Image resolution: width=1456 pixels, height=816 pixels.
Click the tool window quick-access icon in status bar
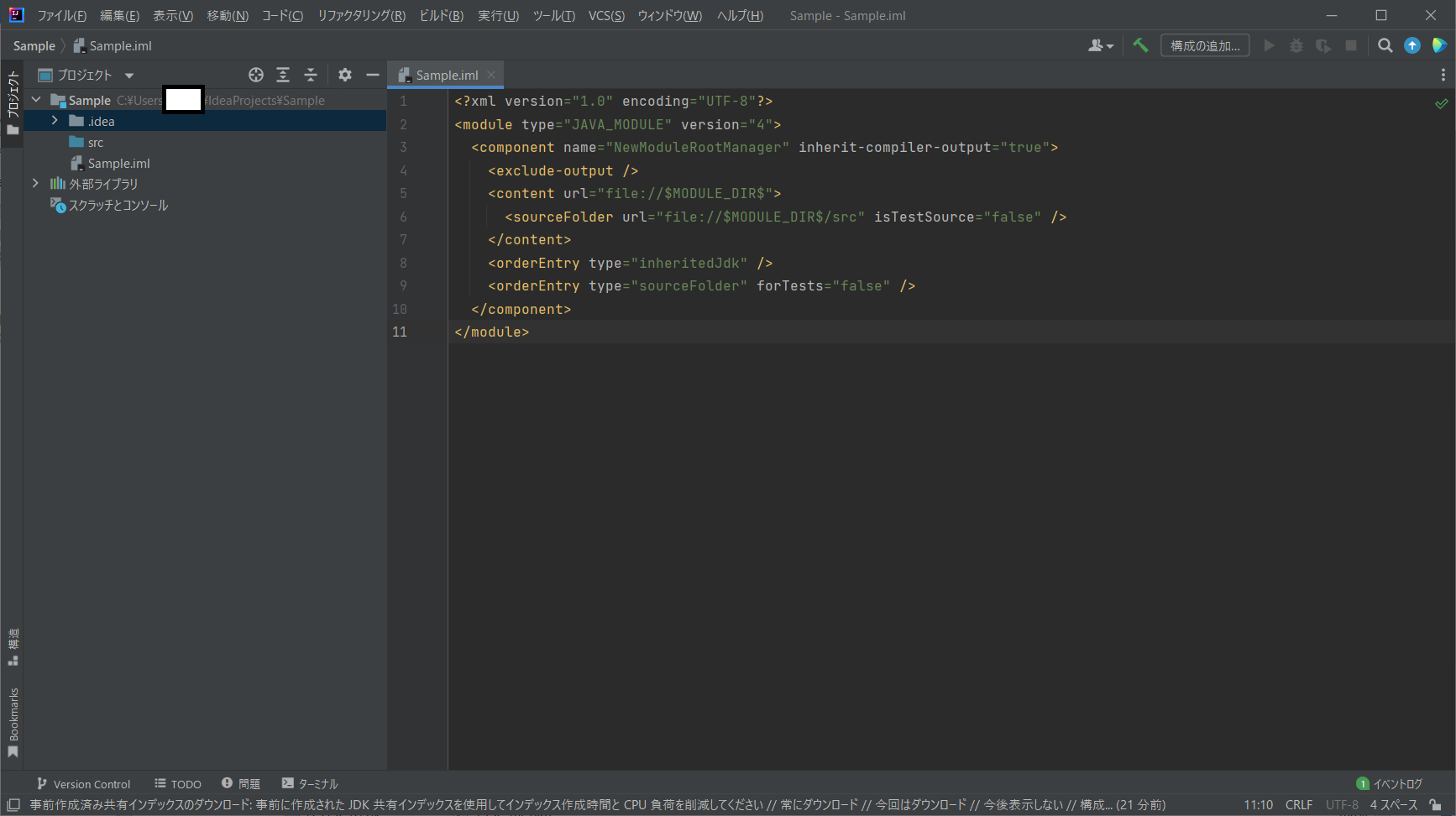(13, 805)
